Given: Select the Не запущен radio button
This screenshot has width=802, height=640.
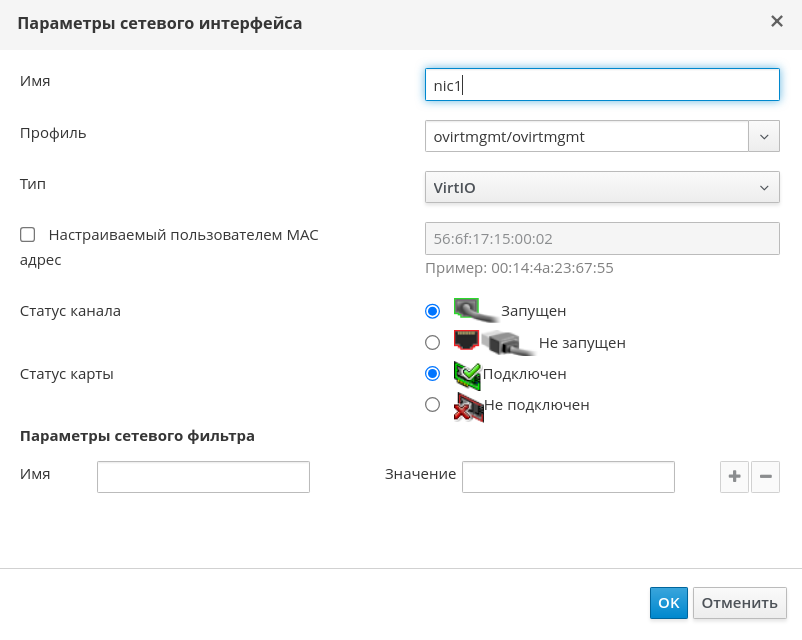Looking at the screenshot, I should (432, 342).
